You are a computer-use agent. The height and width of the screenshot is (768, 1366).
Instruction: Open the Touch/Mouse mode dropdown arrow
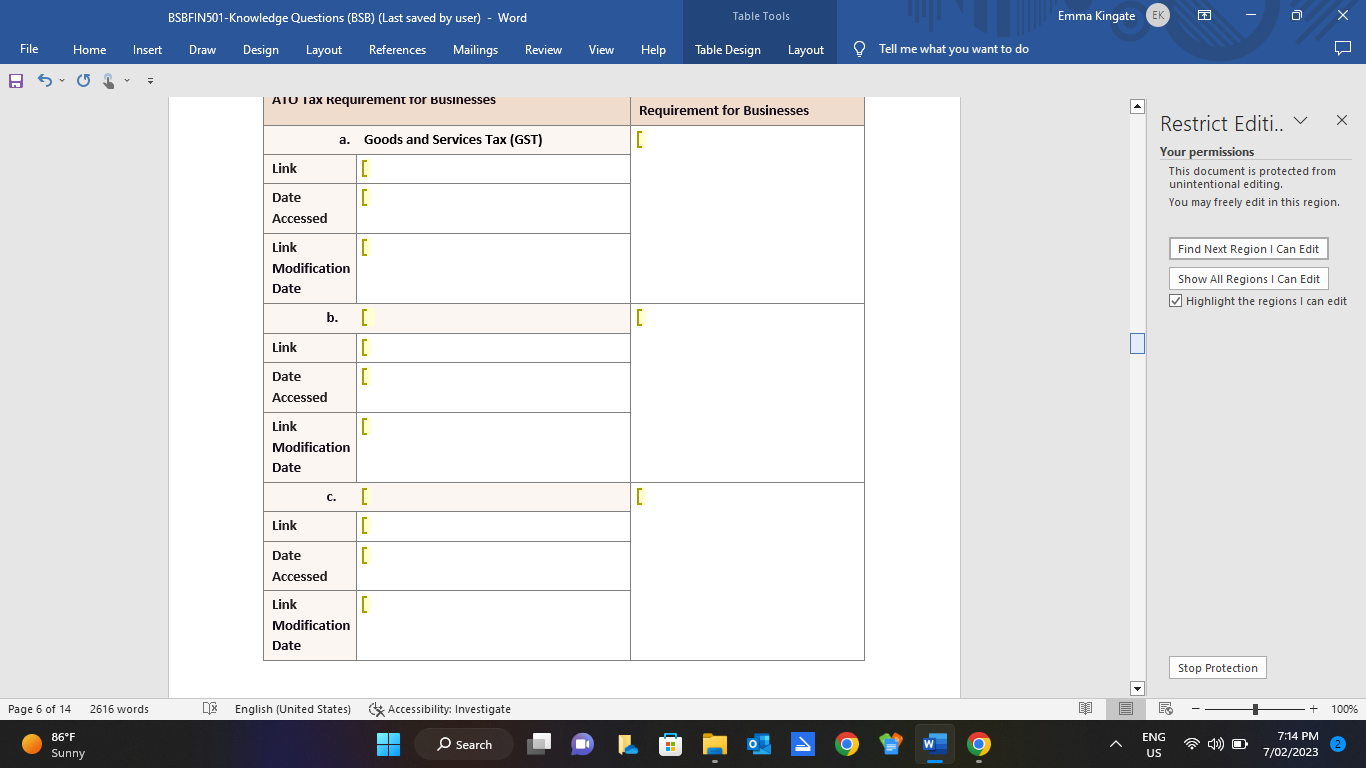point(127,80)
